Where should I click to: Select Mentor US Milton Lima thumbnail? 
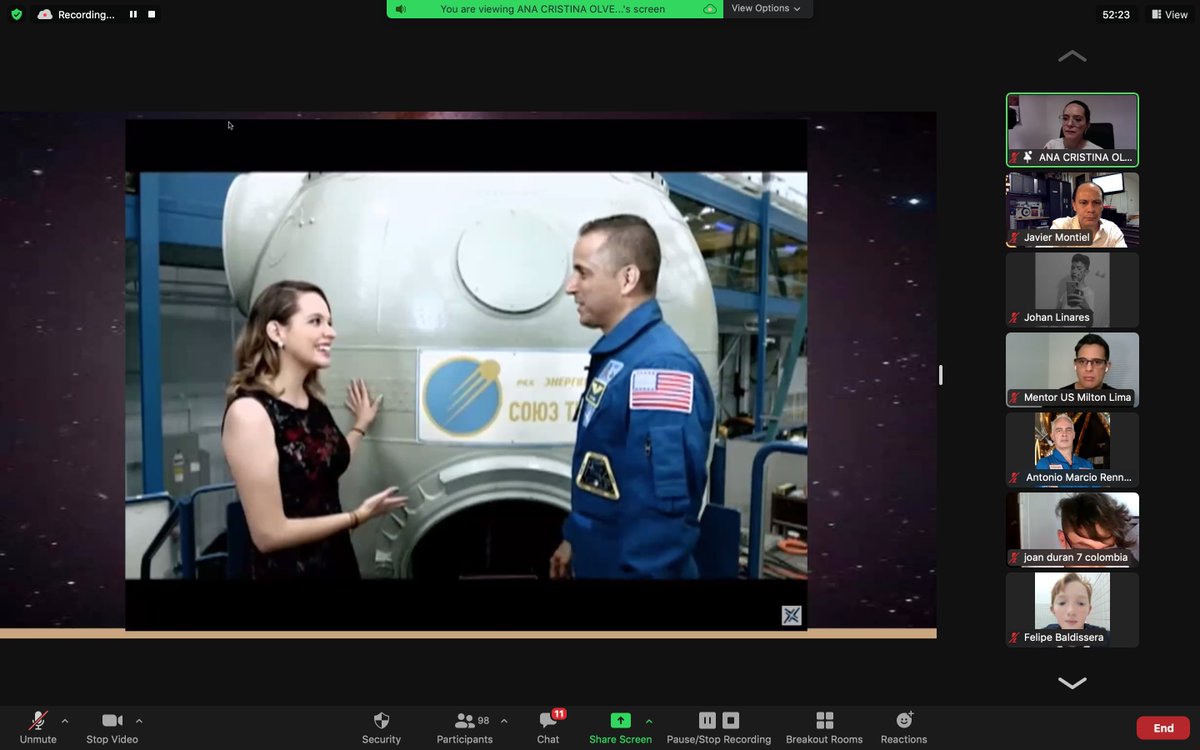coord(1072,370)
